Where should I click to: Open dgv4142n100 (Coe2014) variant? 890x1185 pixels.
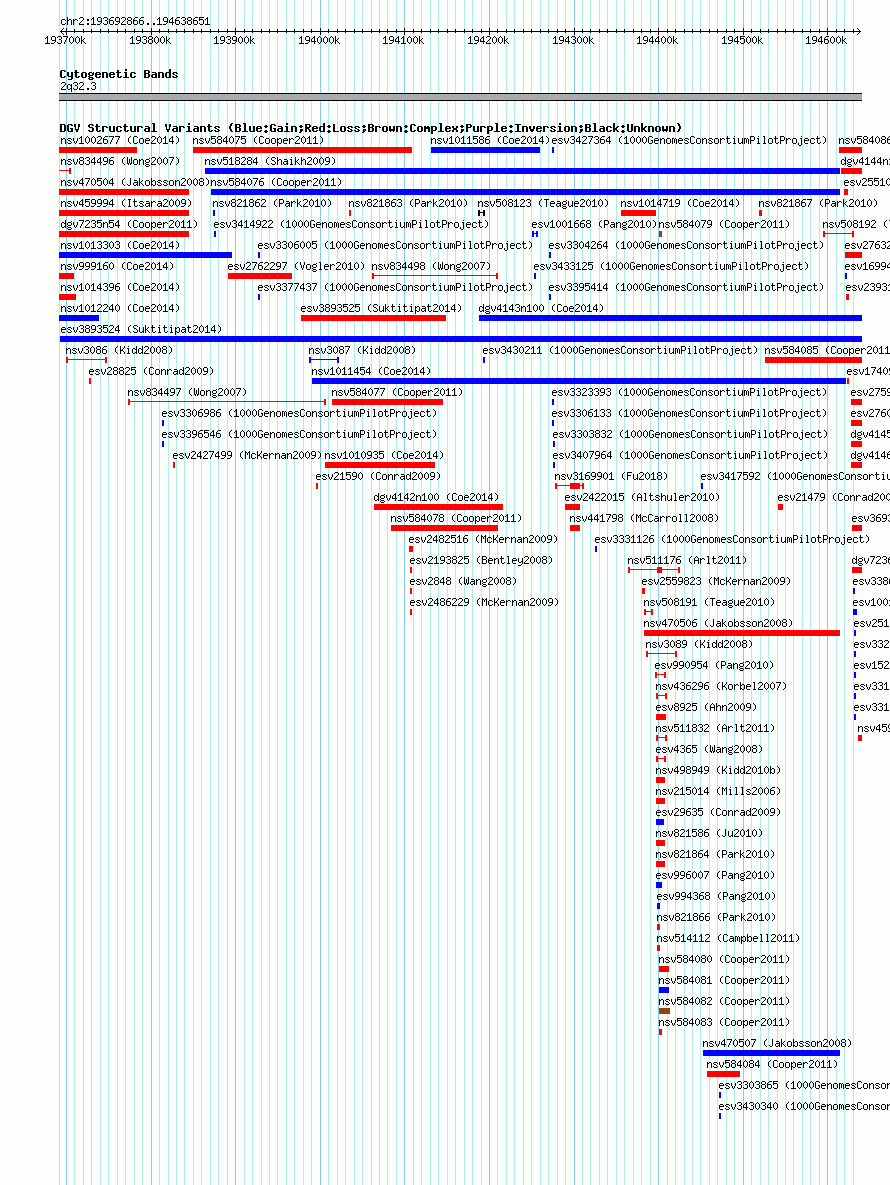[x=437, y=497]
